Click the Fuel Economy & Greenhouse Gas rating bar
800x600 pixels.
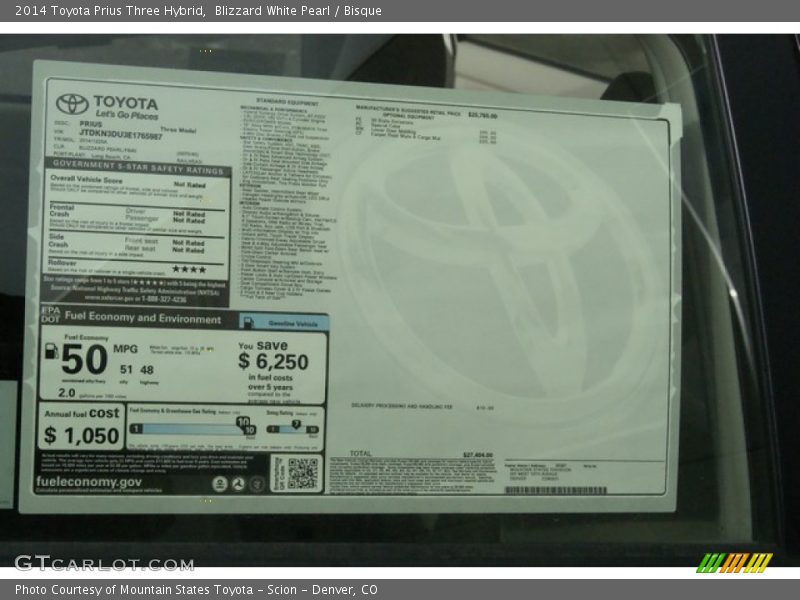pyautogui.click(x=192, y=429)
